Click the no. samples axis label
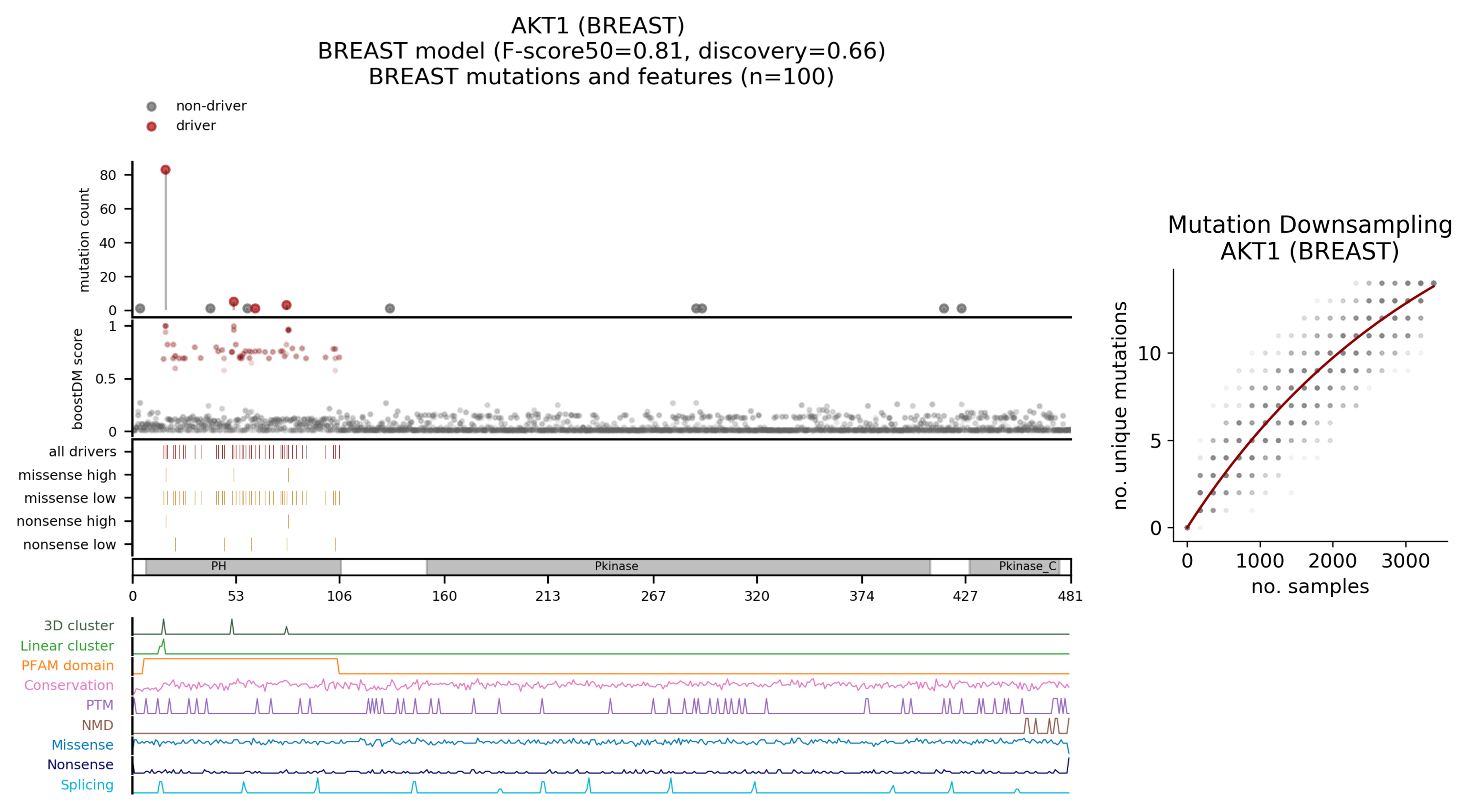 1310,586
